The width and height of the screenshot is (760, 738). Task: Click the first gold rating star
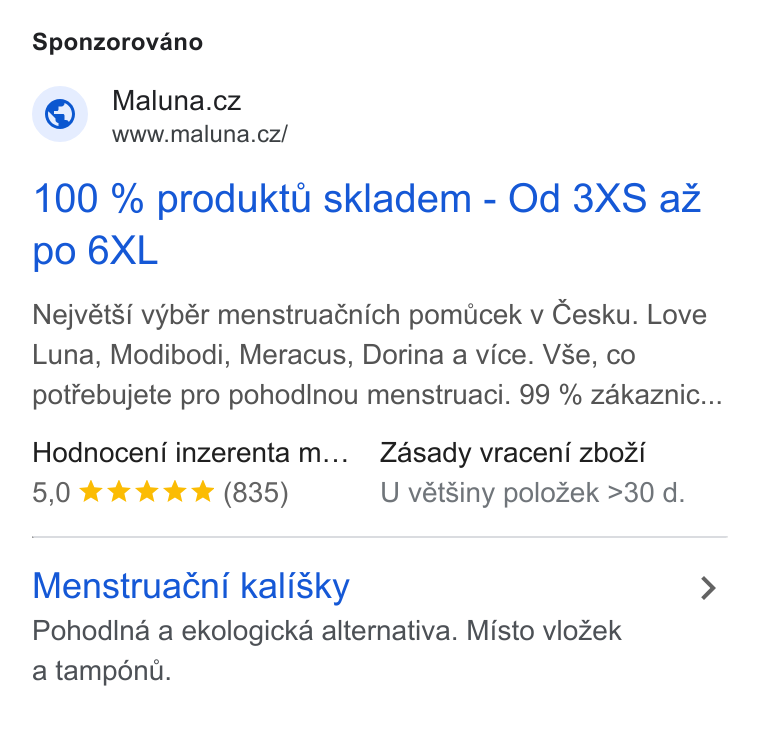click(91, 491)
